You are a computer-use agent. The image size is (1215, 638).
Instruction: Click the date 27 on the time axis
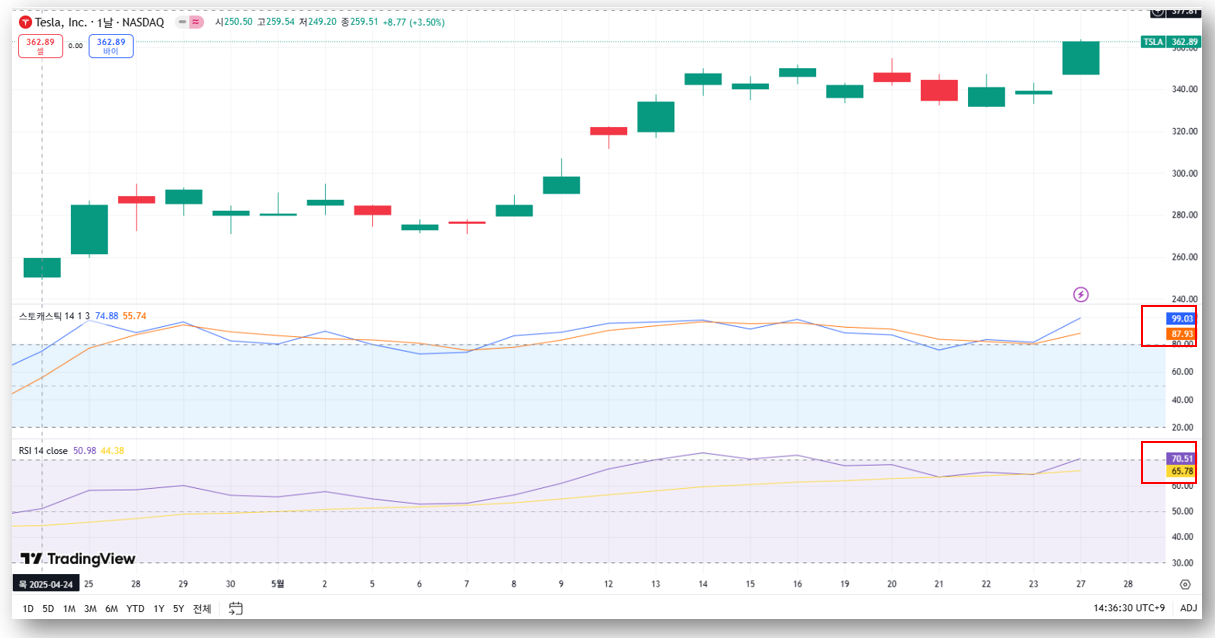(1081, 584)
